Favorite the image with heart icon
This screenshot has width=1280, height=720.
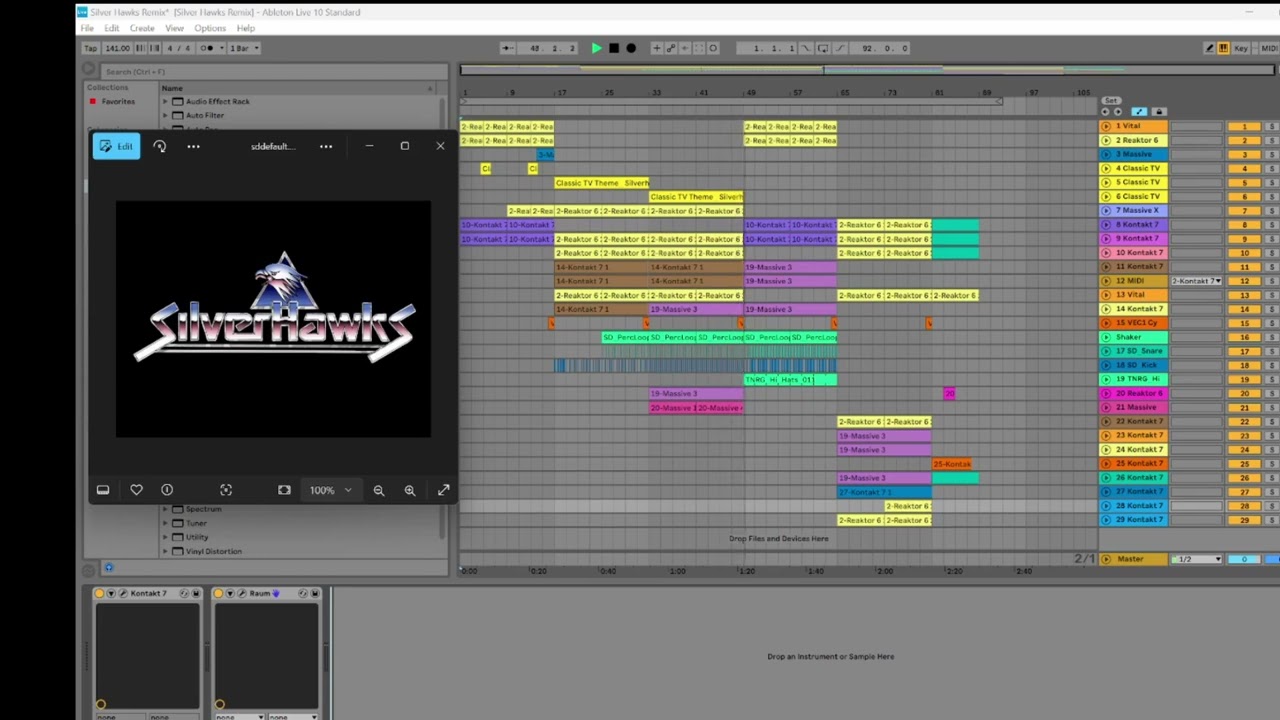(137, 490)
